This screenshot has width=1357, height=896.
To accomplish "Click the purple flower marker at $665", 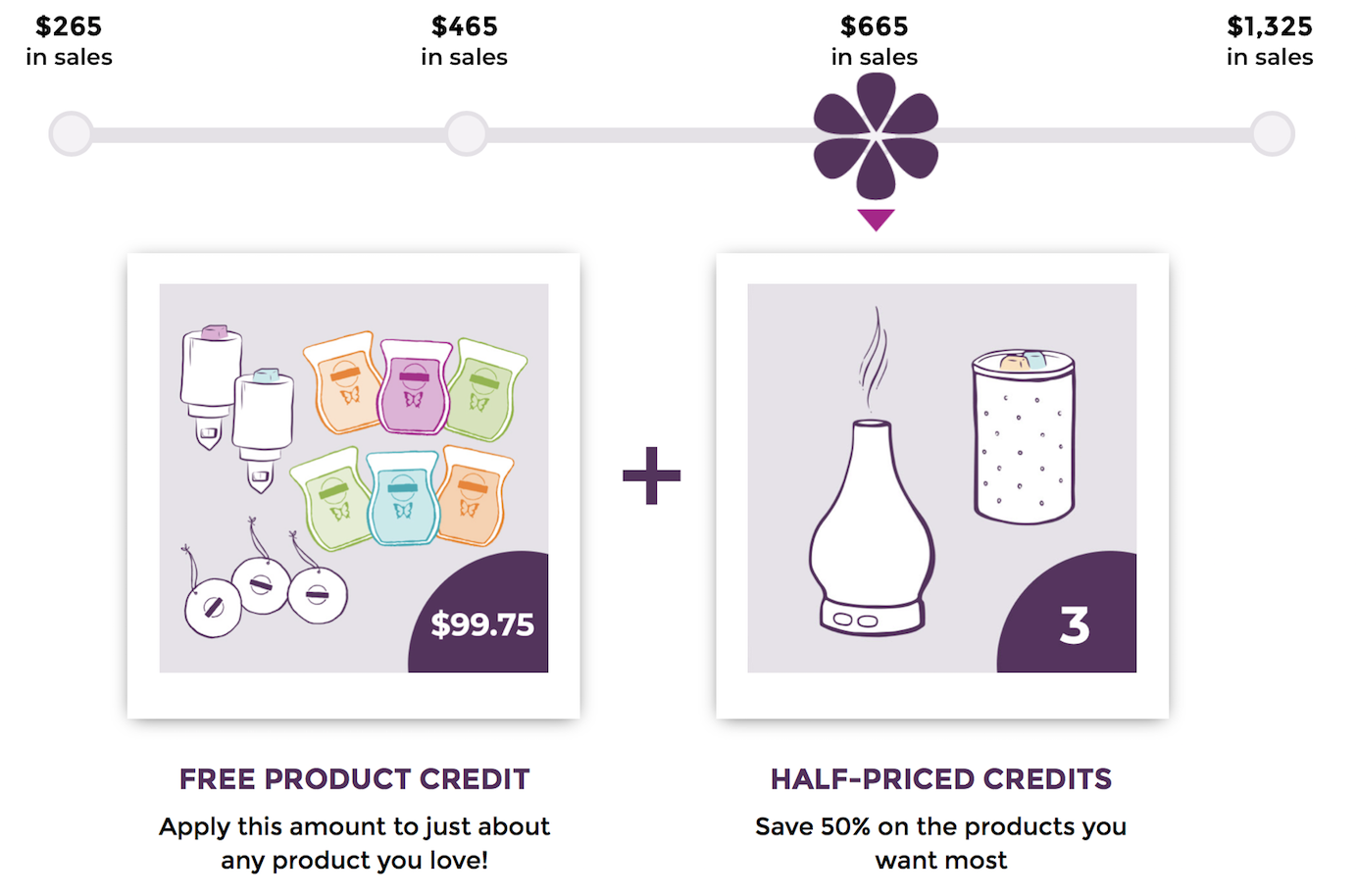I will pos(876,136).
